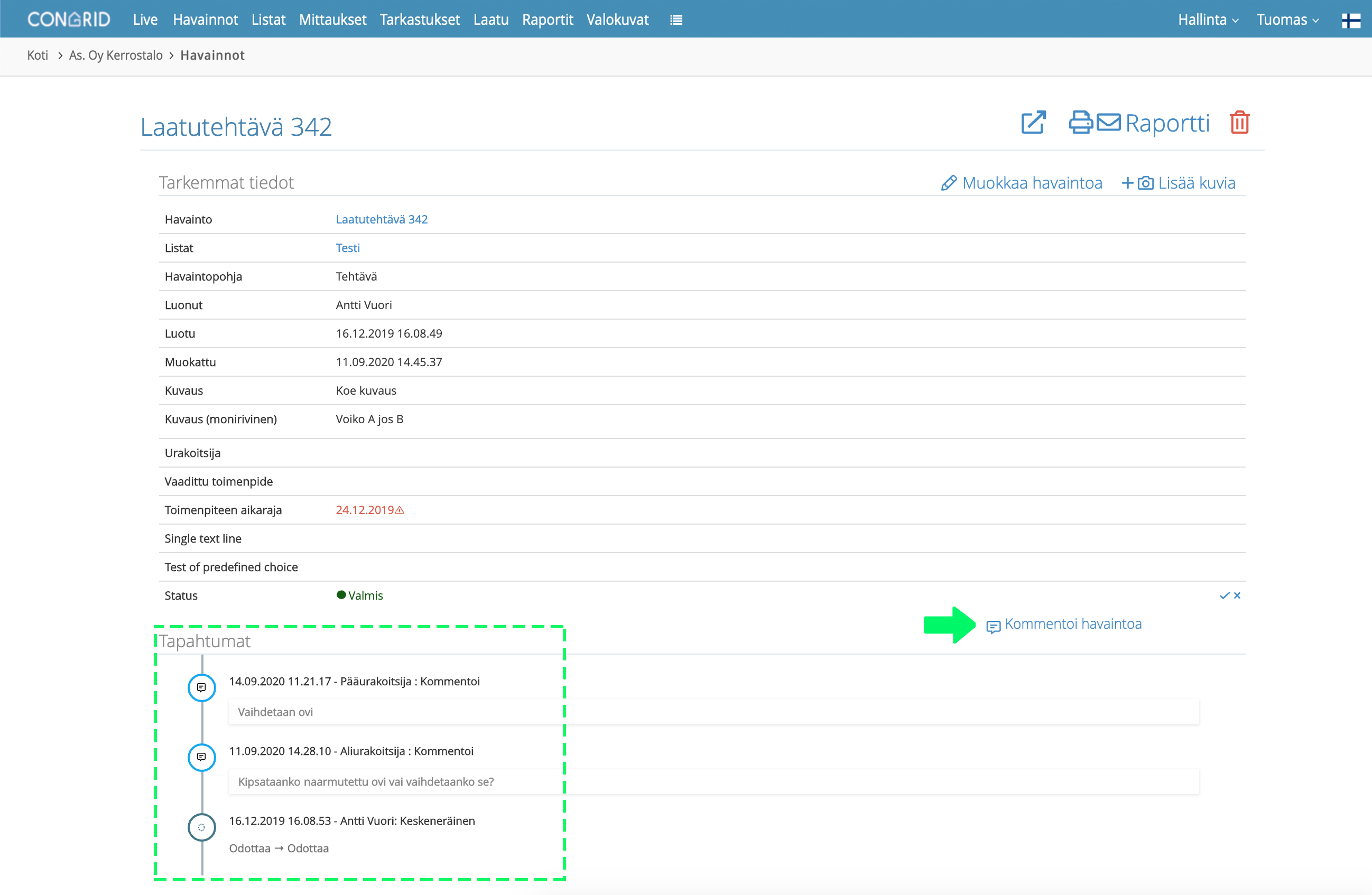Click the Havainnot breadcrumb
Screen dimensions: 1372x895
point(212,55)
